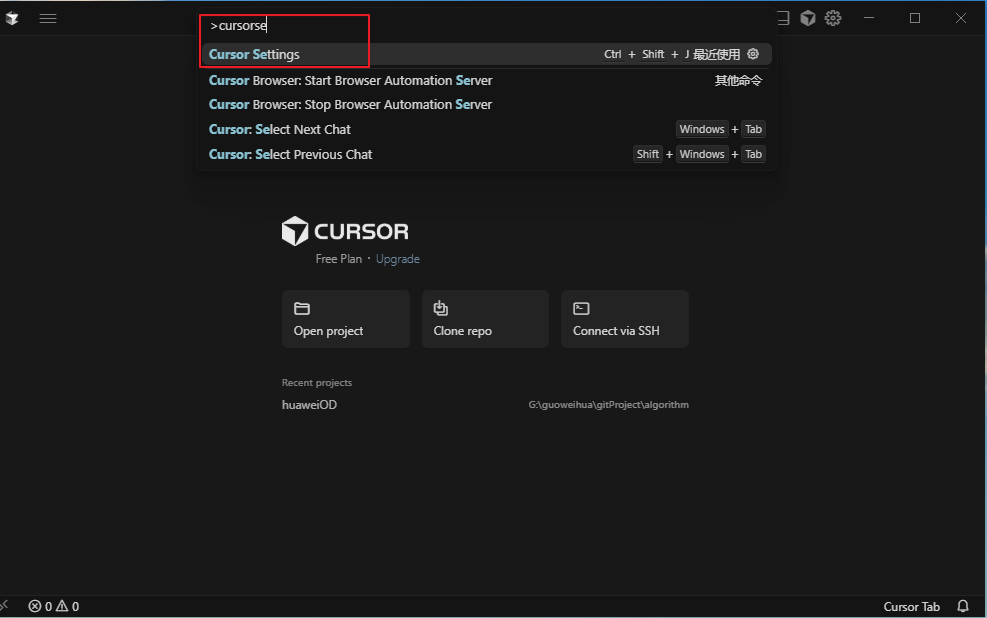Open settings via the title bar gear icon
Image resolution: width=987 pixels, height=618 pixels.
tap(833, 18)
